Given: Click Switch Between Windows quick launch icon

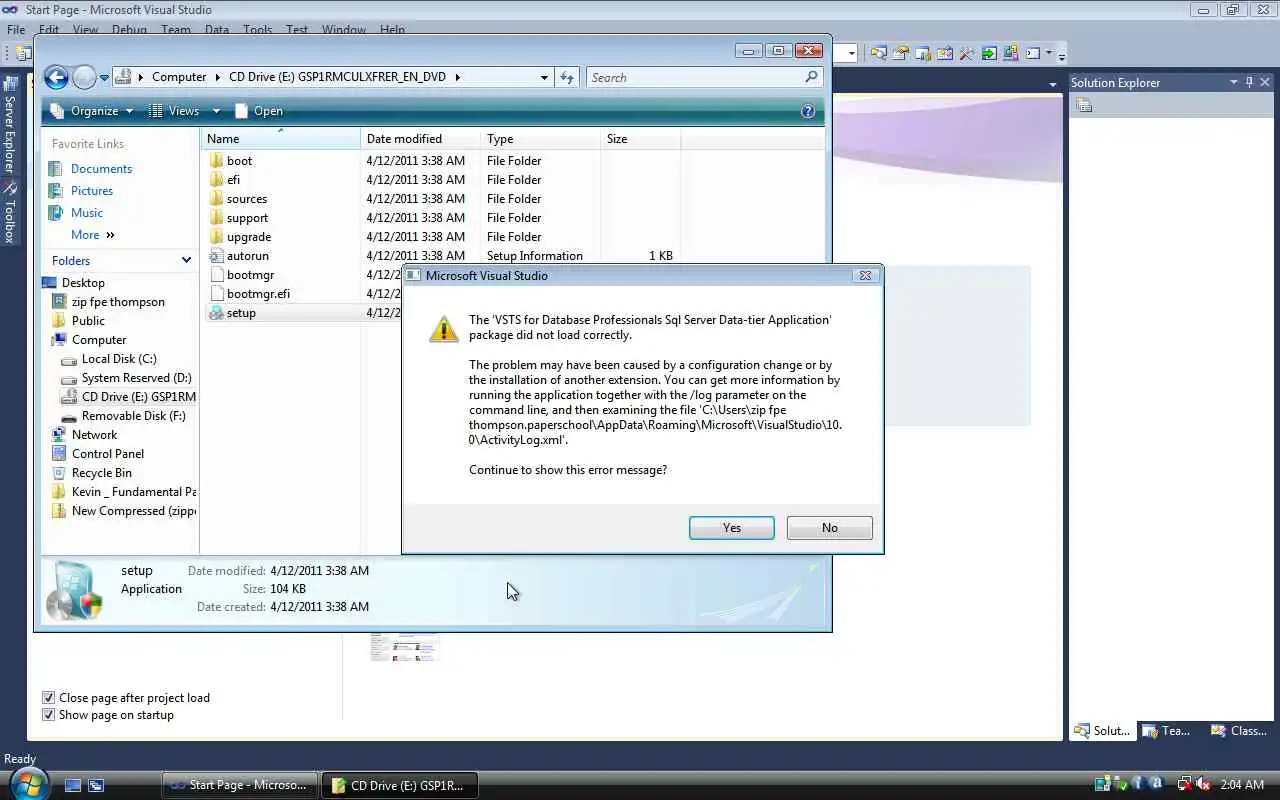Looking at the screenshot, I should 96,786.
